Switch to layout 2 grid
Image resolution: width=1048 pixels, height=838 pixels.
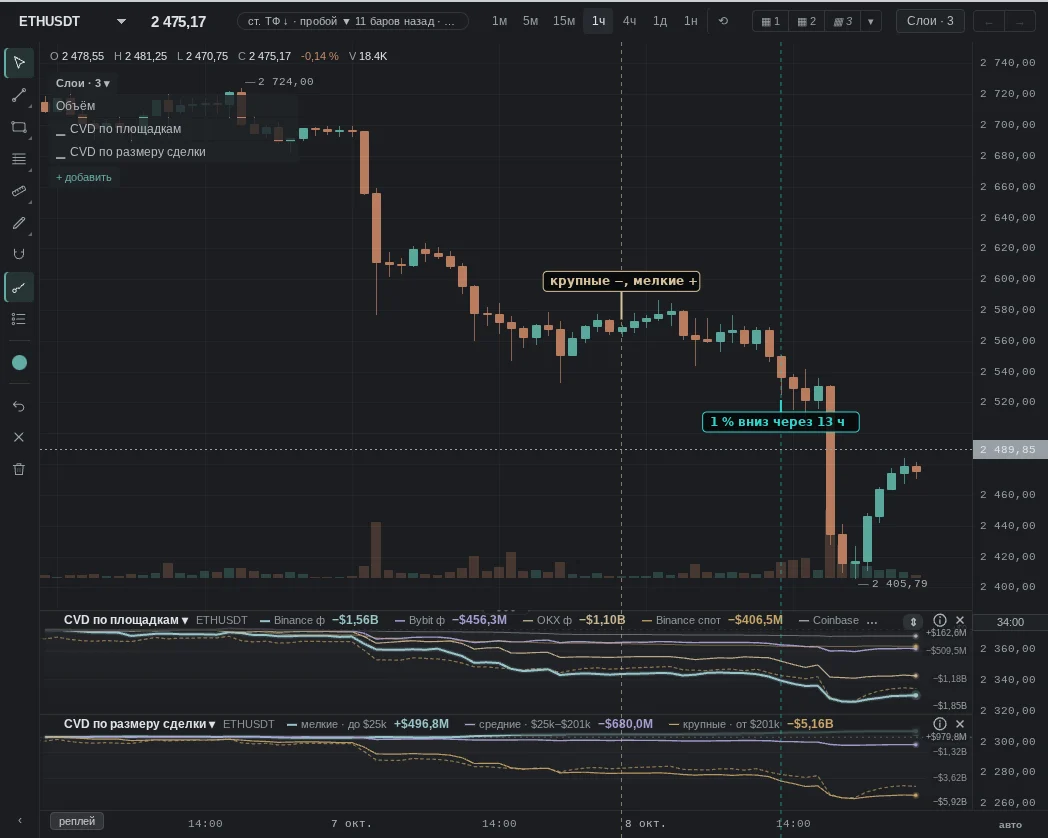click(x=807, y=21)
